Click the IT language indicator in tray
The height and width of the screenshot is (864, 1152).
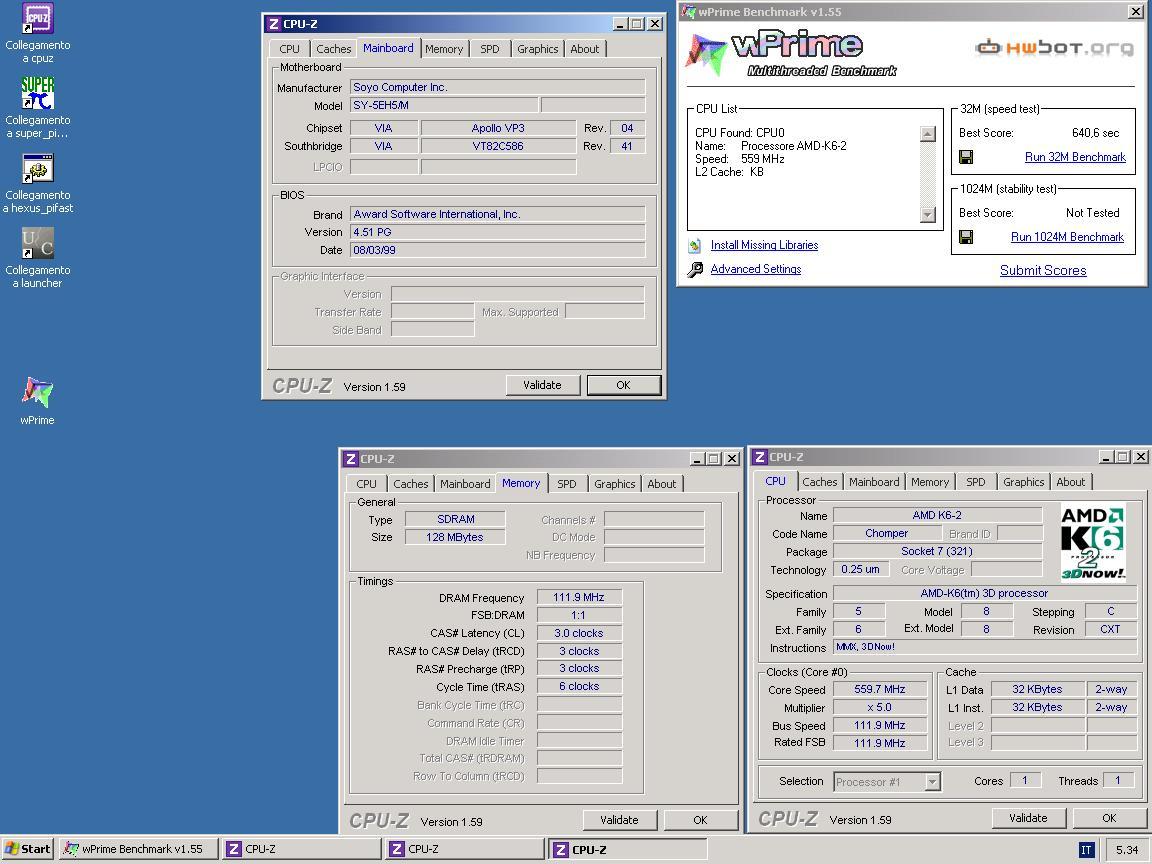(x=1086, y=850)
